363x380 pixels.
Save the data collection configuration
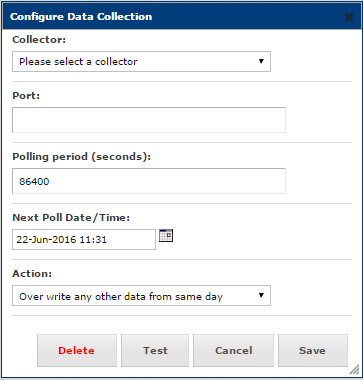click(313, 351)
